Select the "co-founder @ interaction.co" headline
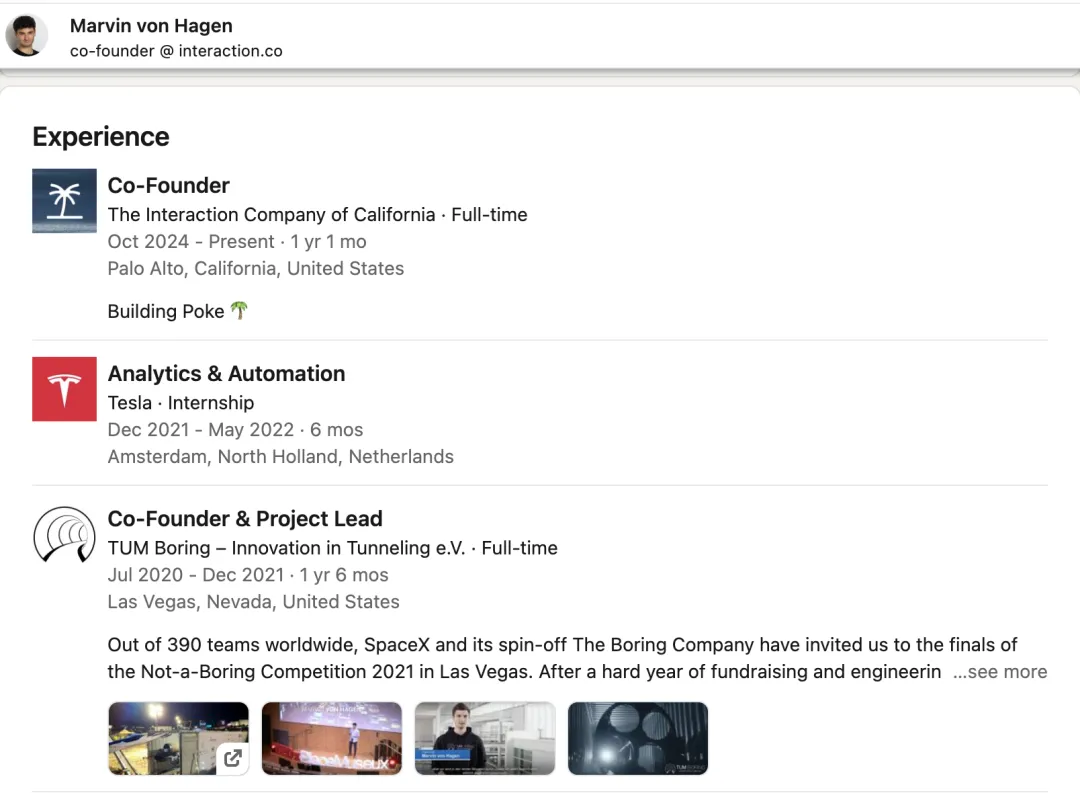Viewport: 1080px width, 793px height. pos(176,50)
